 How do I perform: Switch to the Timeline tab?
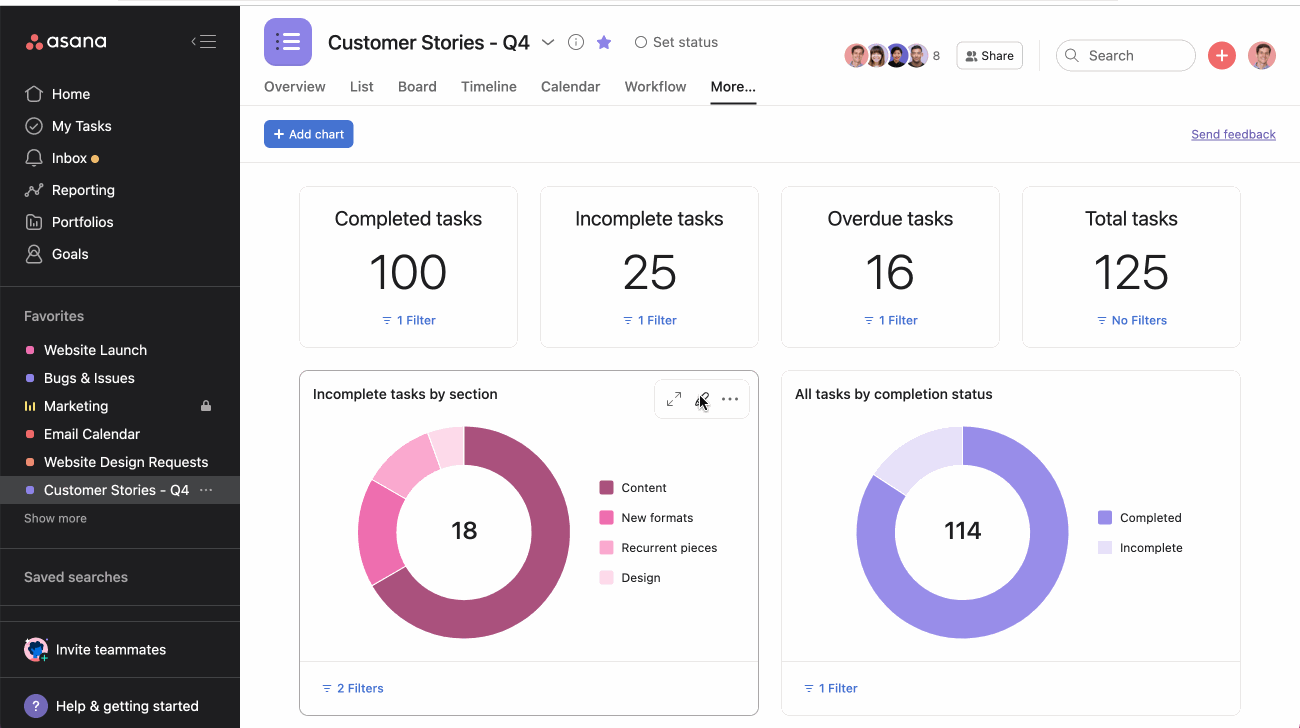tap(488, 87)
